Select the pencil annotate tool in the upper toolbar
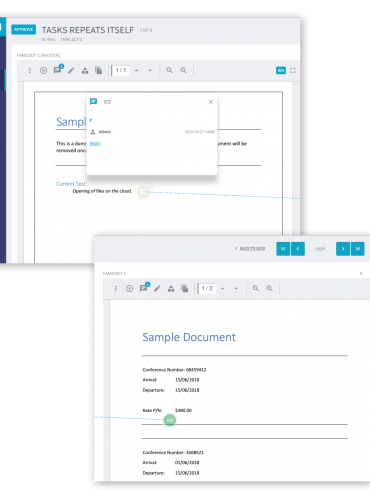This screenshot has height=500, width=370. (71, 70)
